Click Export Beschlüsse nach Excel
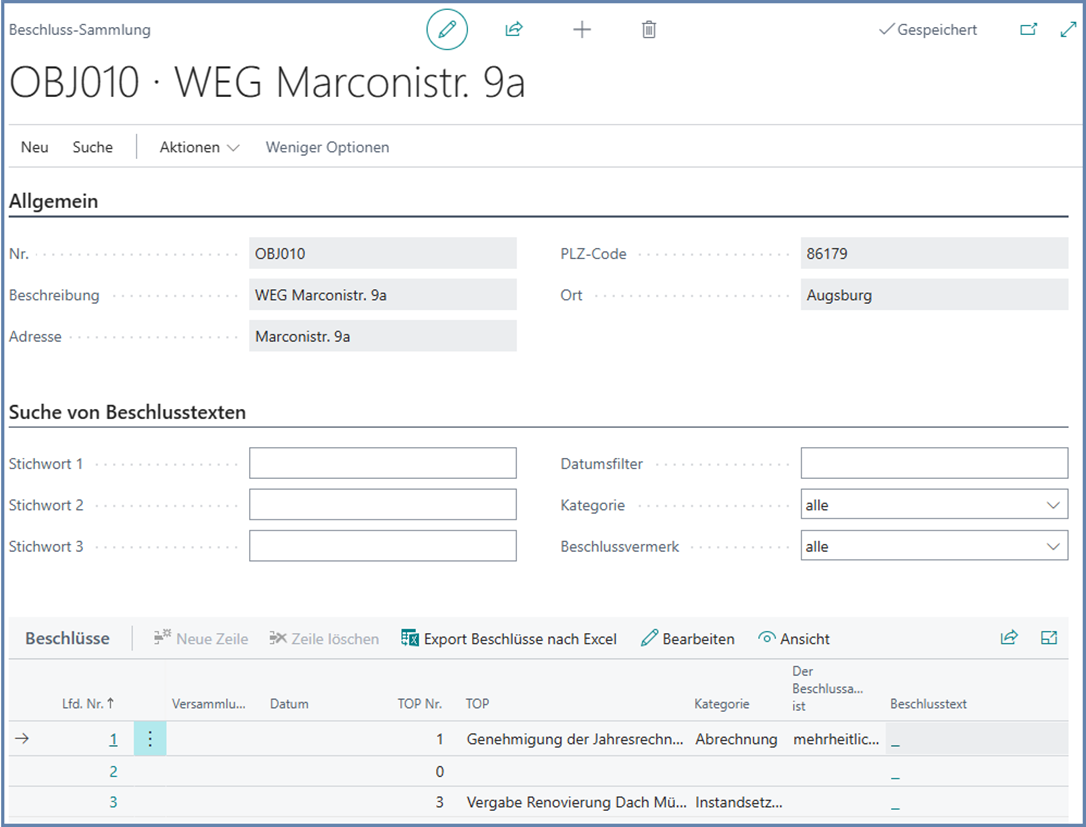1086x827 pixels. [x=509, y=639]
